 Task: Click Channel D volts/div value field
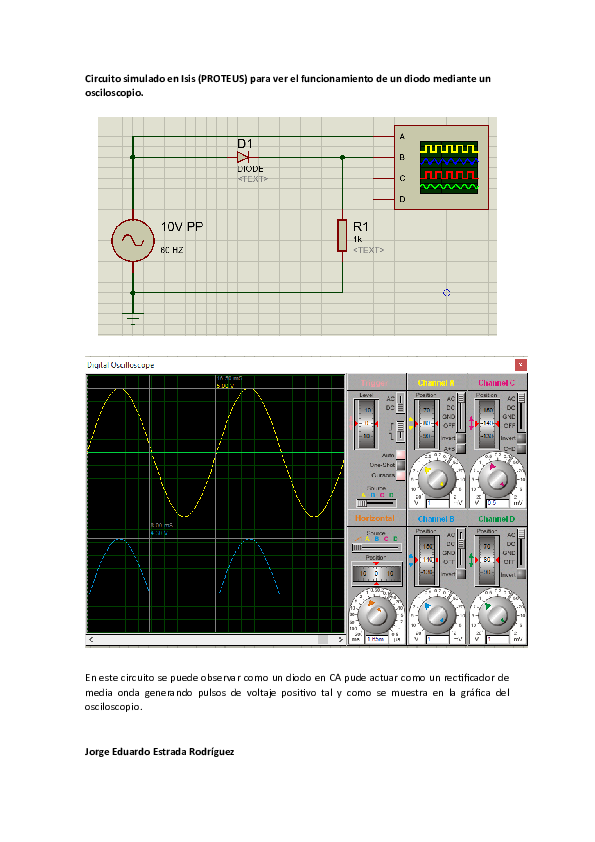tap(498, 639)
